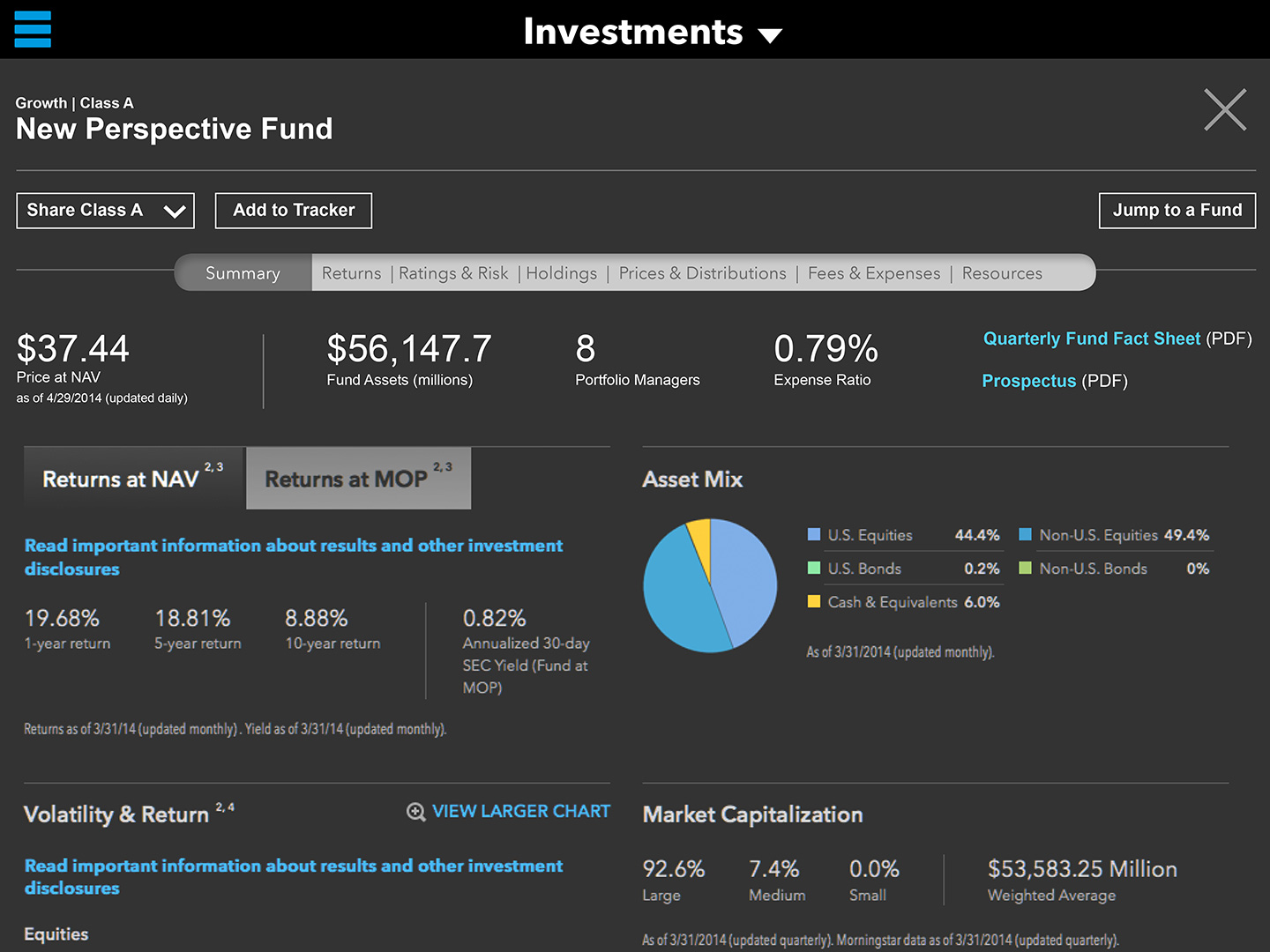The height and width of the screenshot is (952, 1270).
Task: Click the U.S. Equities color swatch
Action: tap(814, 534)
